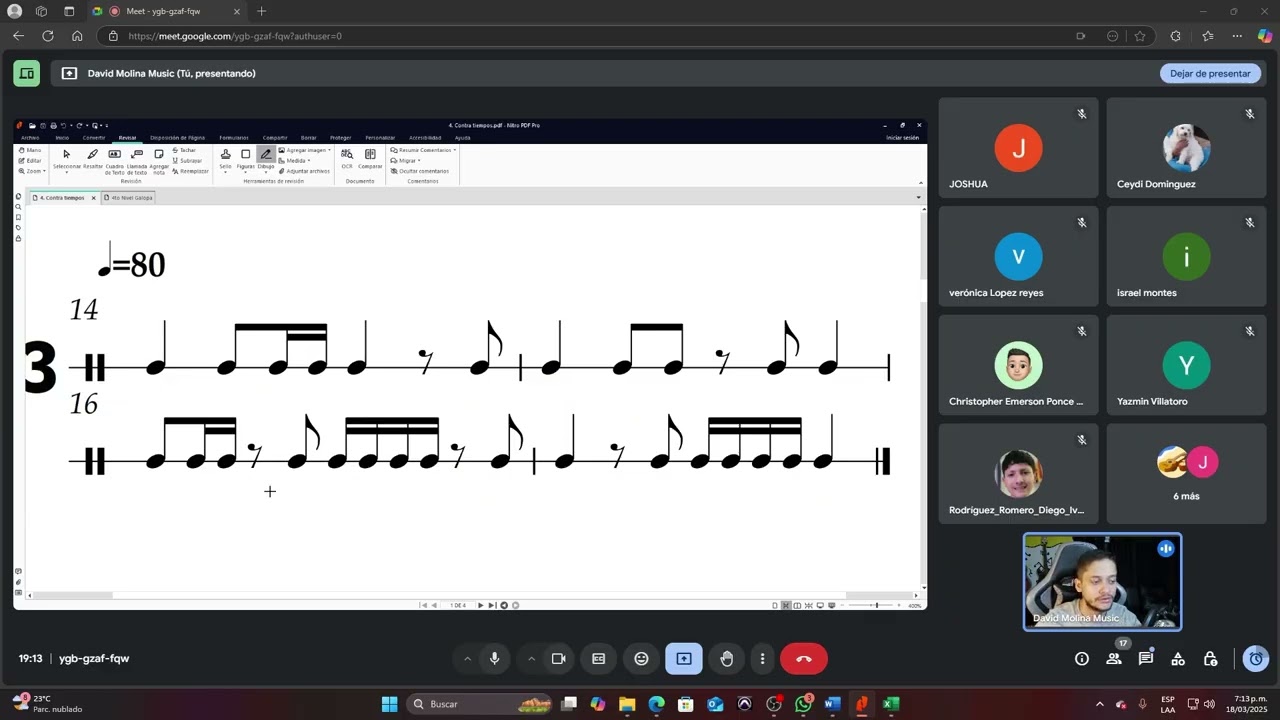Click the David Molina Music self-view thumbnail
The width and height of the screenshot is (1280, 720).
point(1102,582)
